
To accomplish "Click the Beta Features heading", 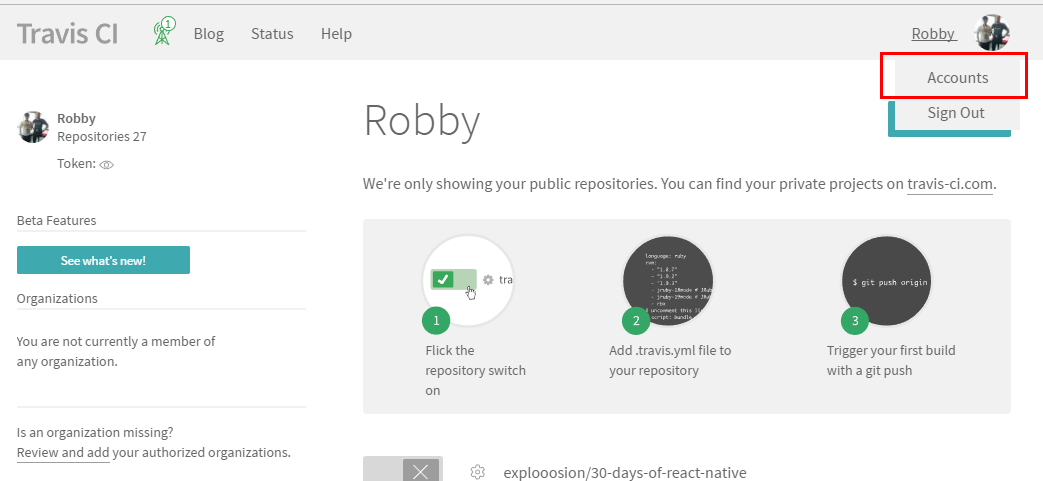I will [57, 220].
